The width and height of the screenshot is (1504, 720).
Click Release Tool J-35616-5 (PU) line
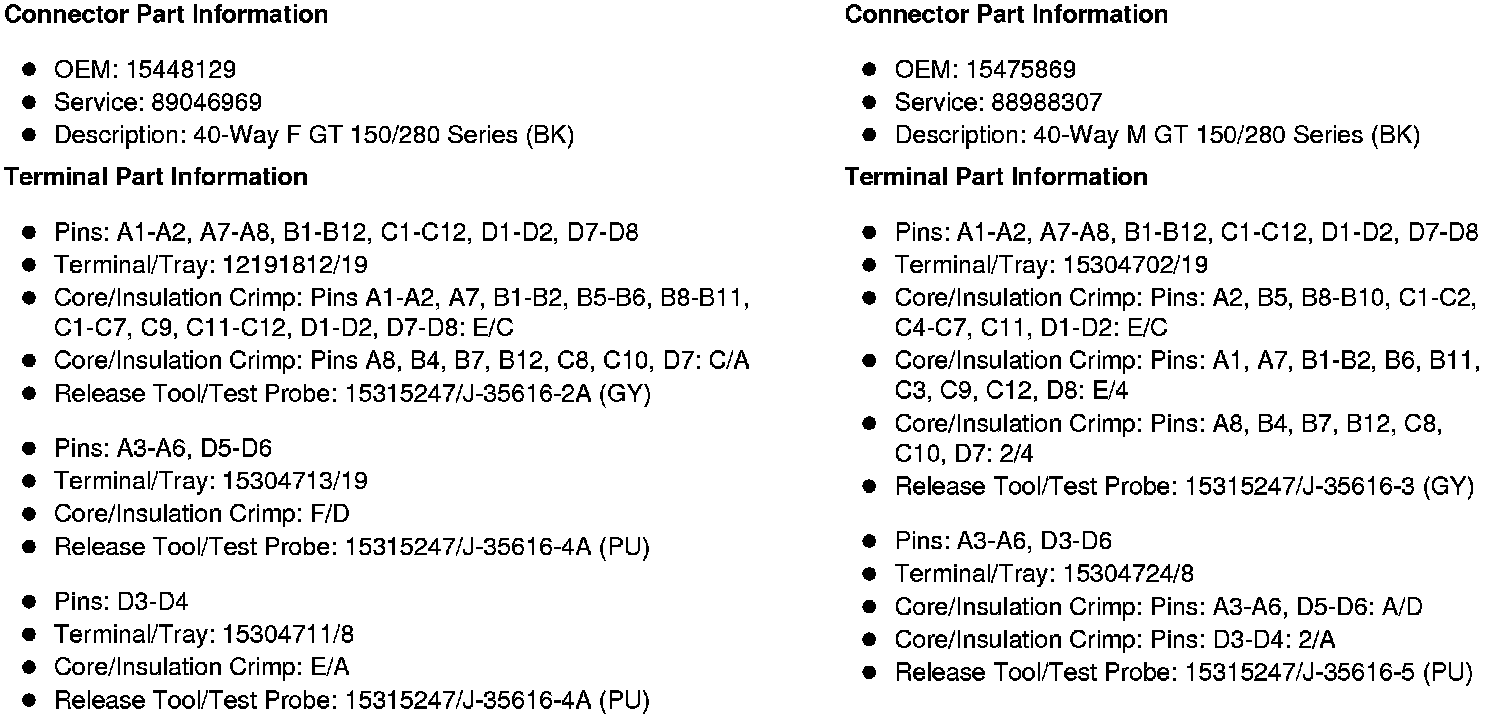pyautogui.click(x=1183, y=673)
